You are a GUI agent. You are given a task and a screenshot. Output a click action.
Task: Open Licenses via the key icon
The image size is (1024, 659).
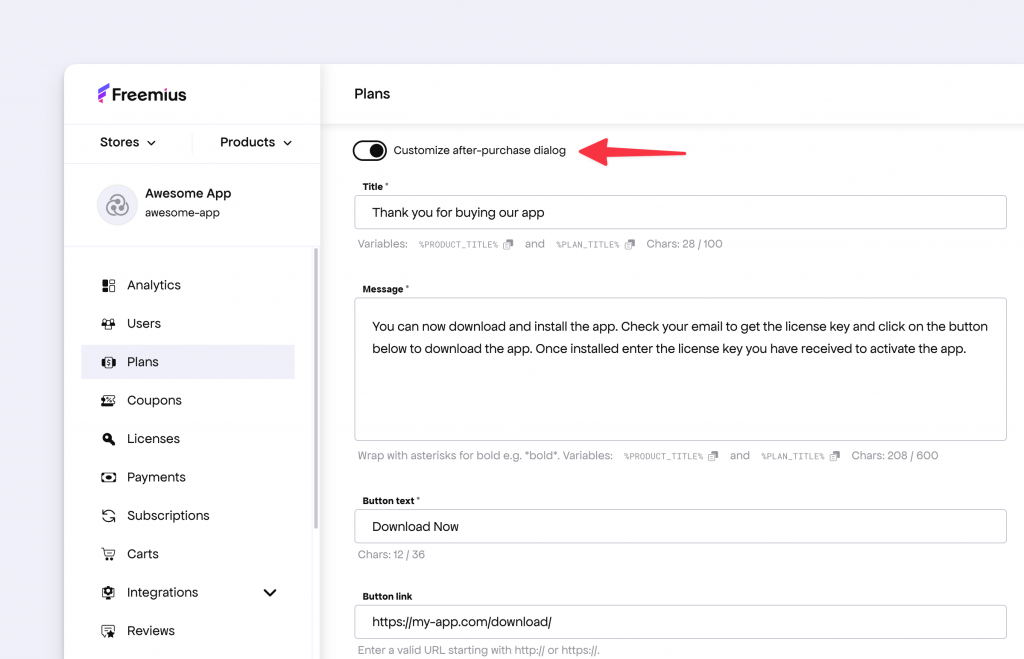108,438
